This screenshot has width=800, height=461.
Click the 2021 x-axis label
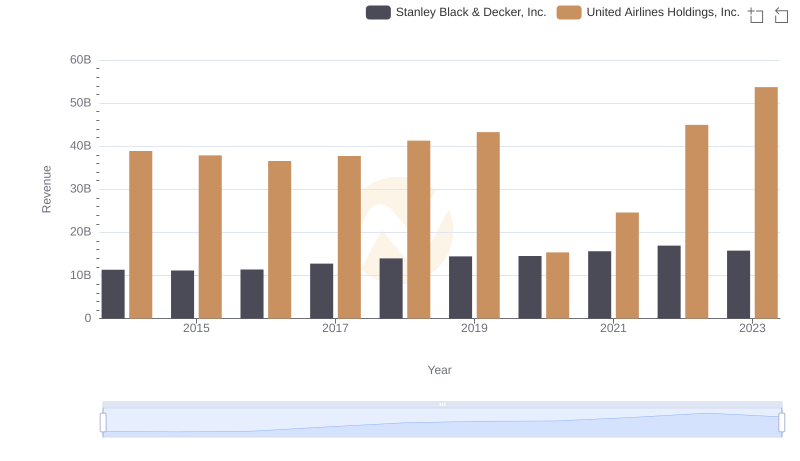point(613,328)
